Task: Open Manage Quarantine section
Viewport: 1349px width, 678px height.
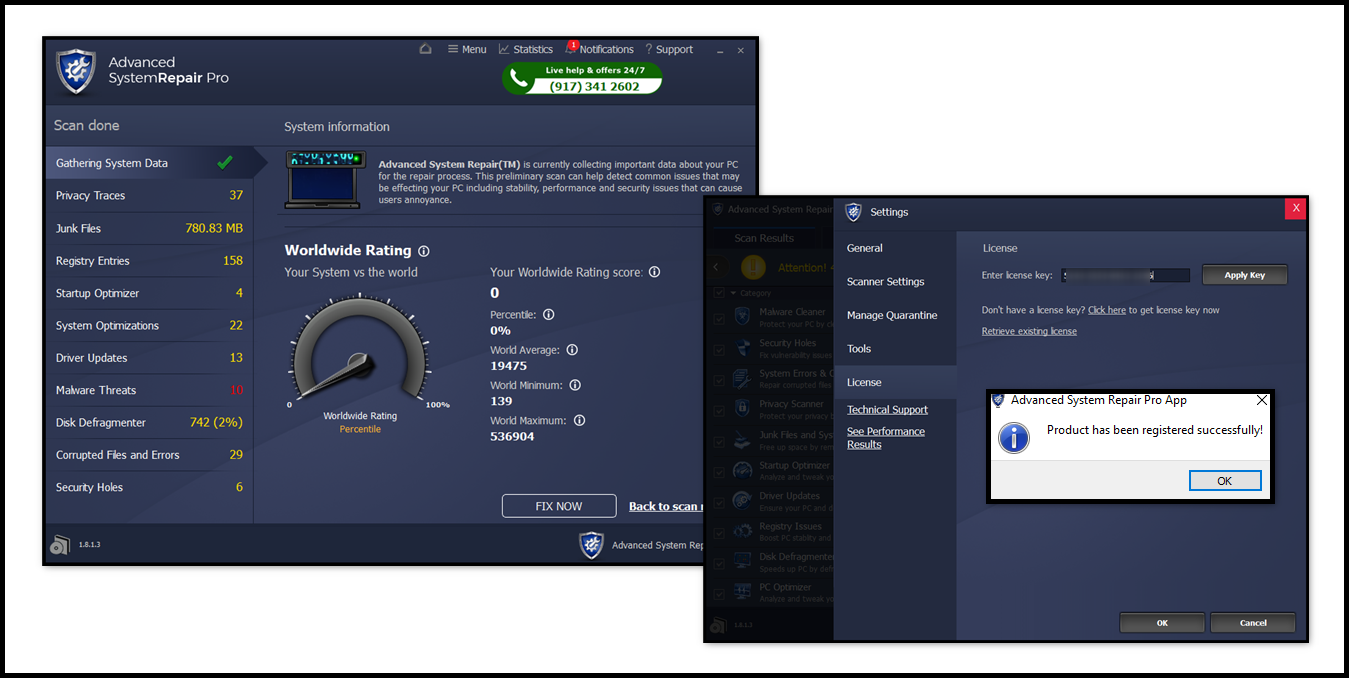Action: 895,315
